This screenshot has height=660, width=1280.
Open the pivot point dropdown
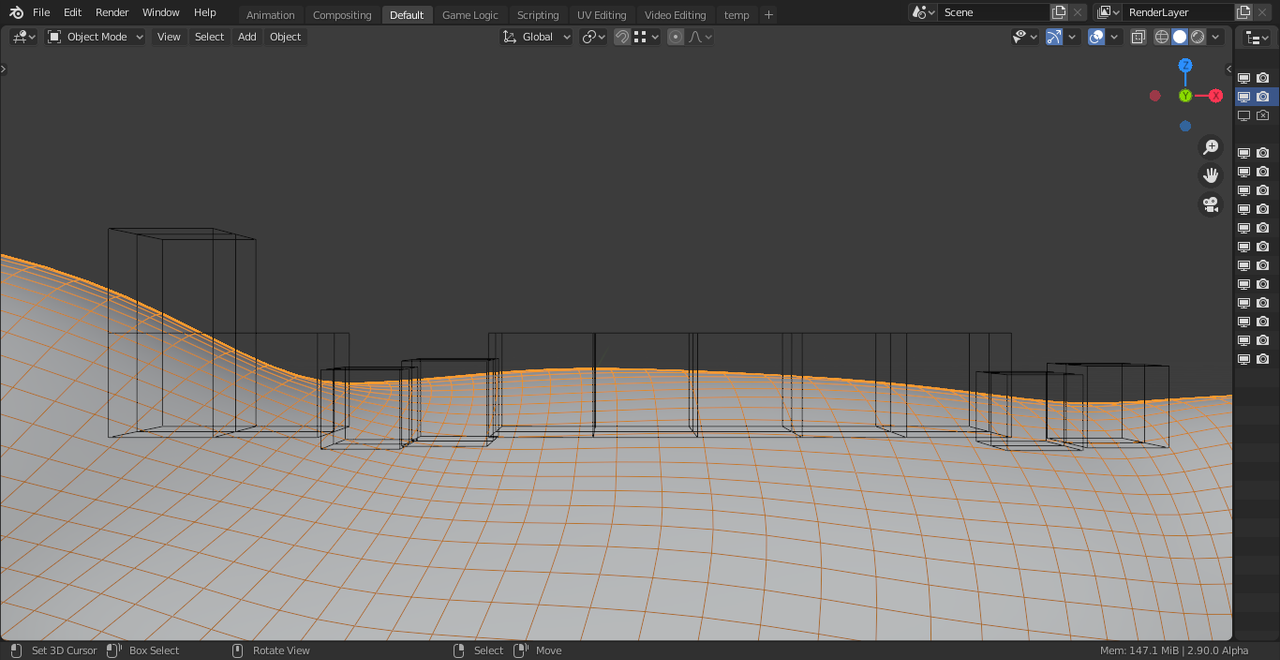[x=594, y=37]
